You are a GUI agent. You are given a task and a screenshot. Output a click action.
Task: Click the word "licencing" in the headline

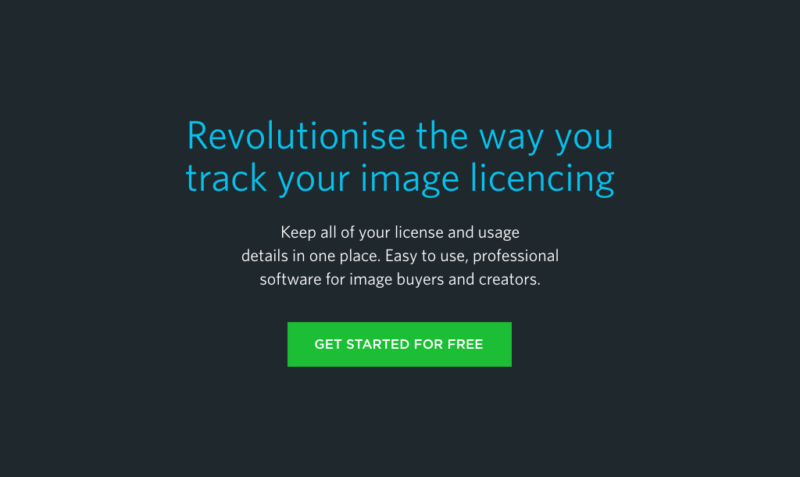point(542,179)
